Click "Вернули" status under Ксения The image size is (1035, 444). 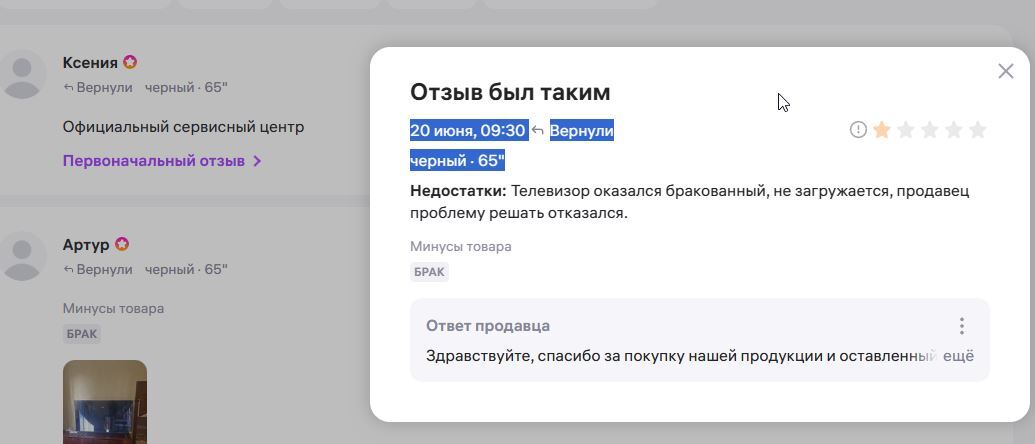[104, 87]
